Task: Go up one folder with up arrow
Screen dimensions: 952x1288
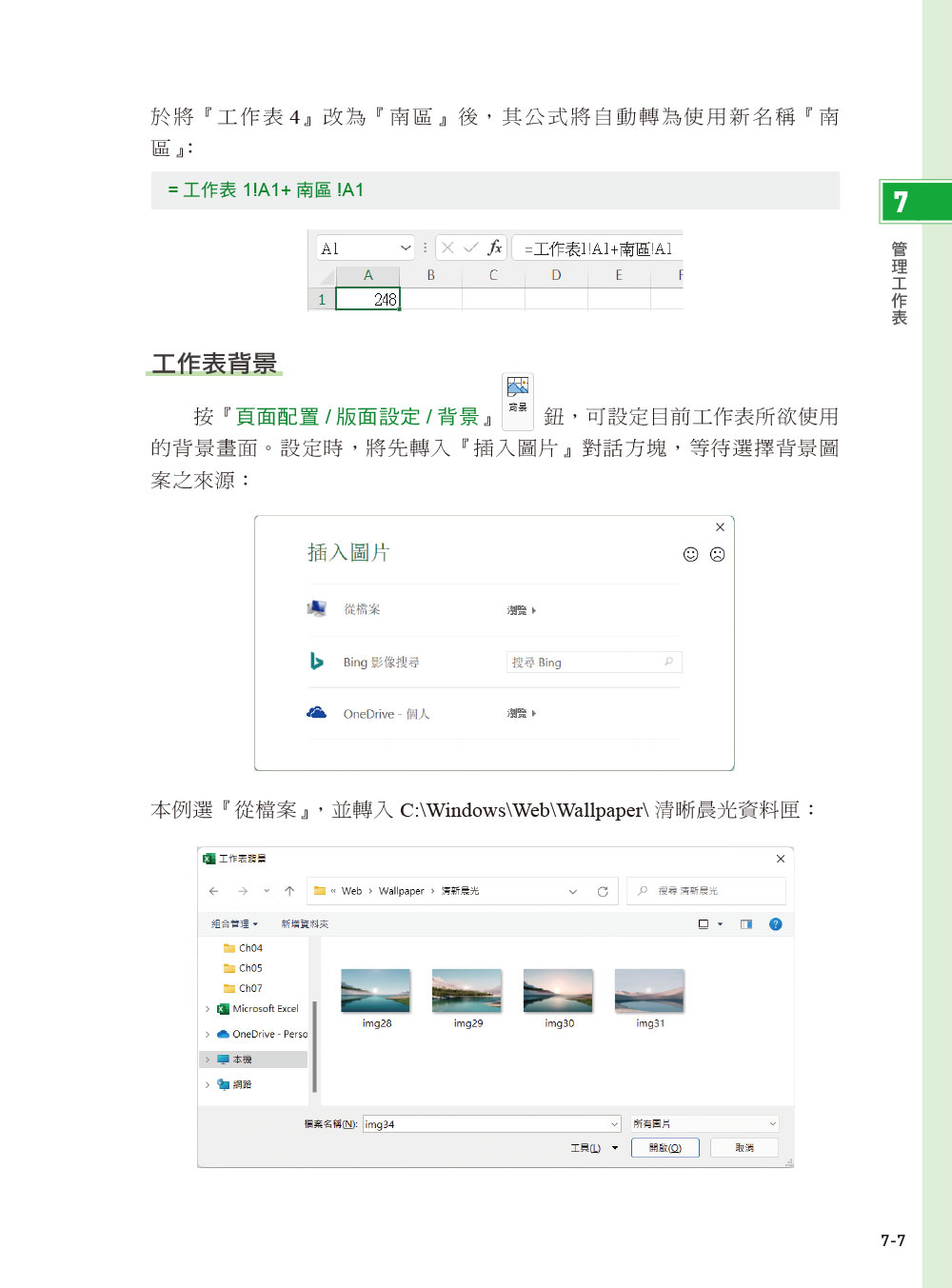Action: click(x=289, y=891)
